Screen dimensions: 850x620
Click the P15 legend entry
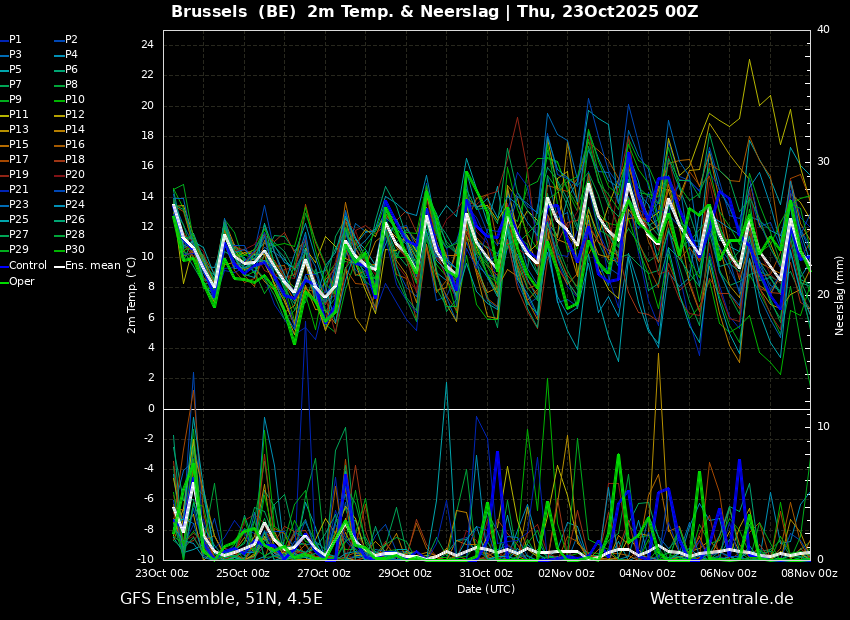pyautogui.click(x=14, y=144)
